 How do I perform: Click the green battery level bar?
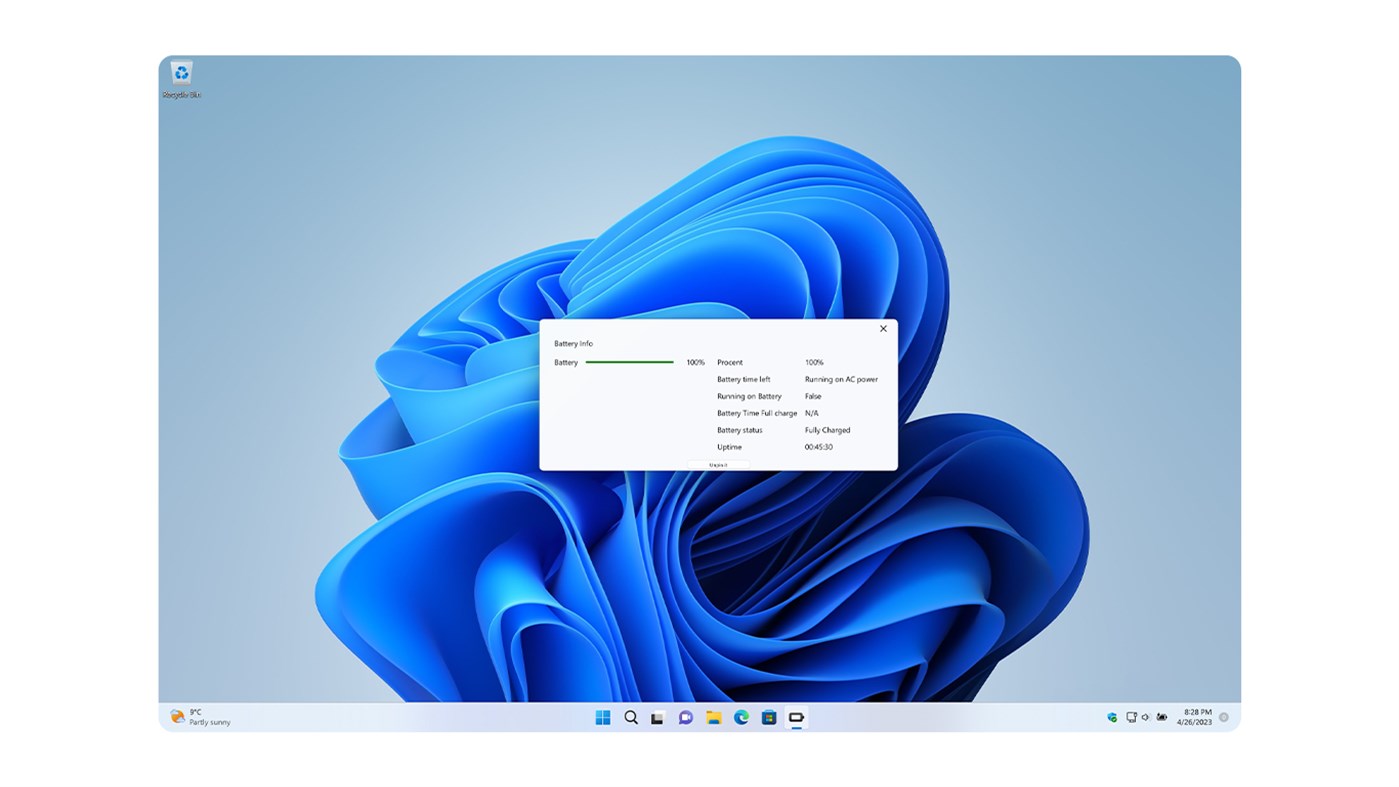pos(629,362)
